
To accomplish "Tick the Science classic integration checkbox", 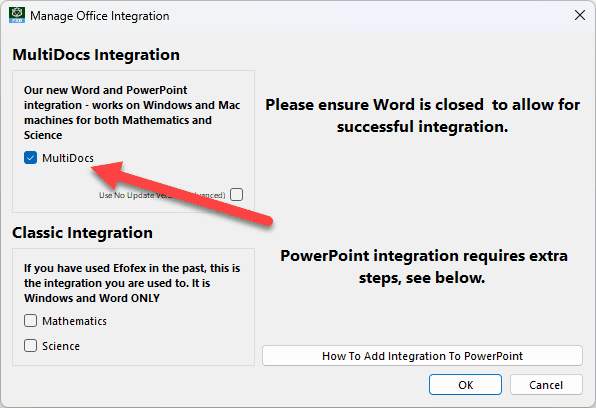I will (x=30, y=346).
